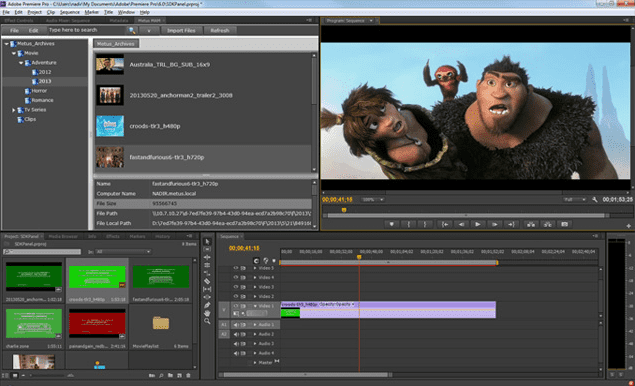Select the Track Select tool
635x386 pixels.
point(207,249)
